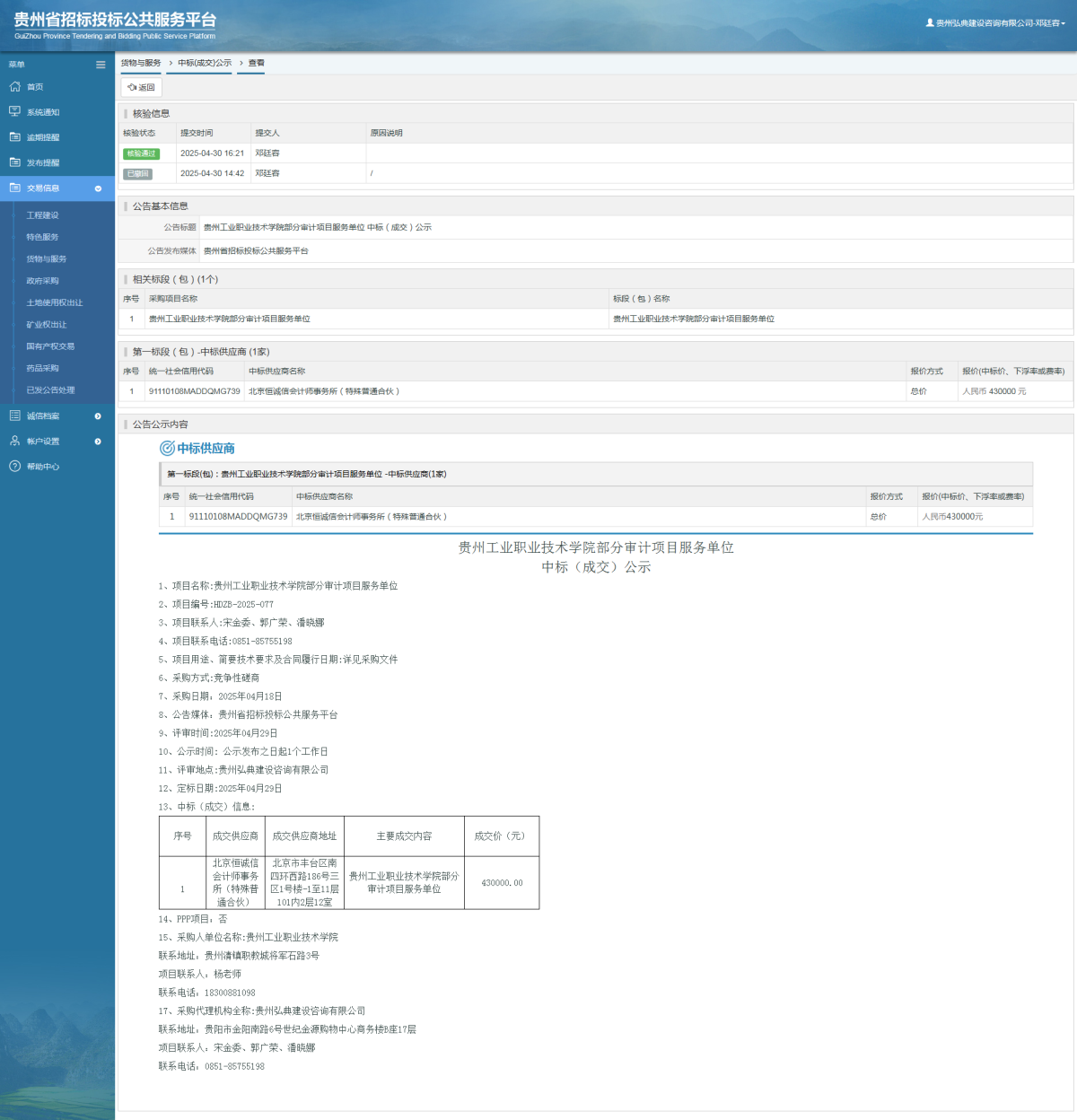Click the 首页 home icon in sidebar

tap(14, 87)
